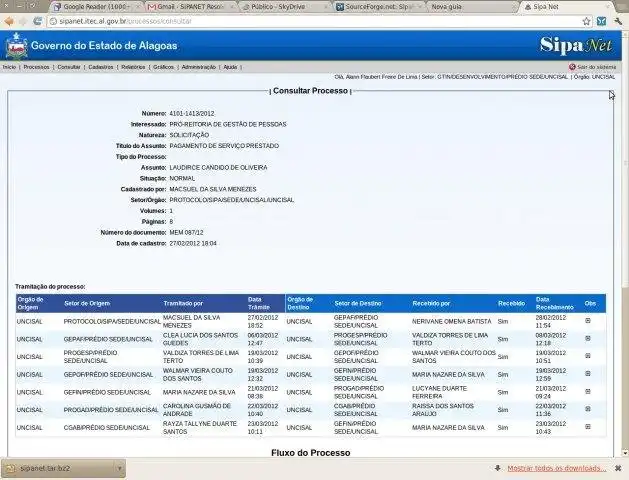Image resolution: width=629 pixels, height=480 pixels.
Task: Open Obs icon for the 06/03/2012 12:47 row
Action: point(588,338)
